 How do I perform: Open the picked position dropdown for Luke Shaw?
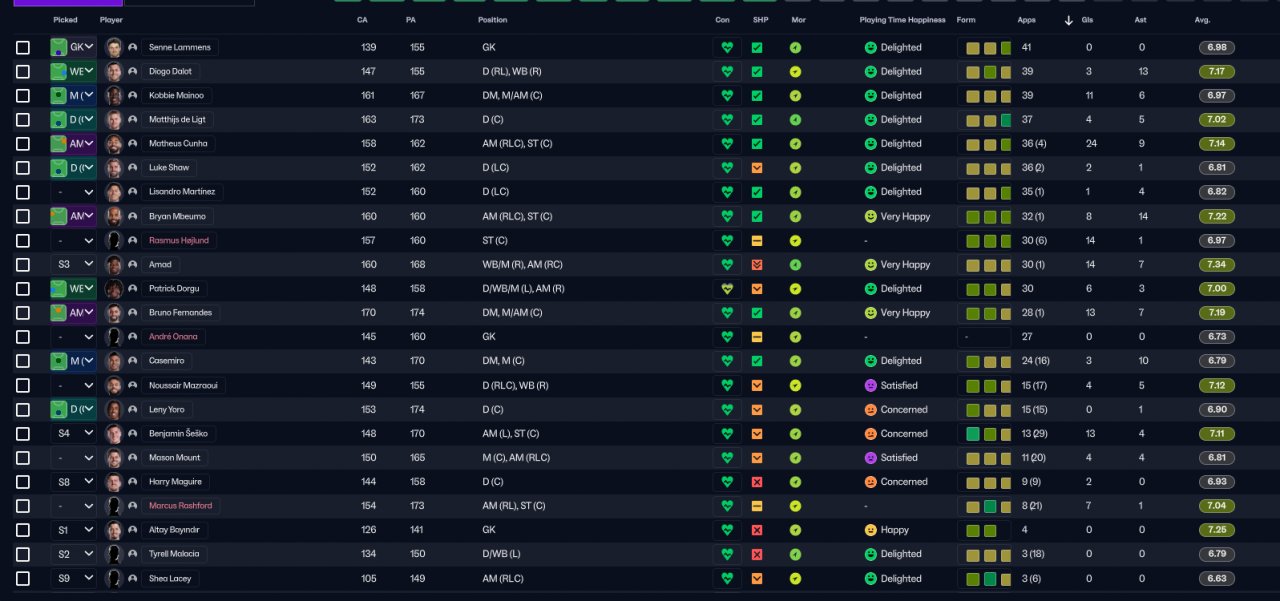tap(73, 168)
